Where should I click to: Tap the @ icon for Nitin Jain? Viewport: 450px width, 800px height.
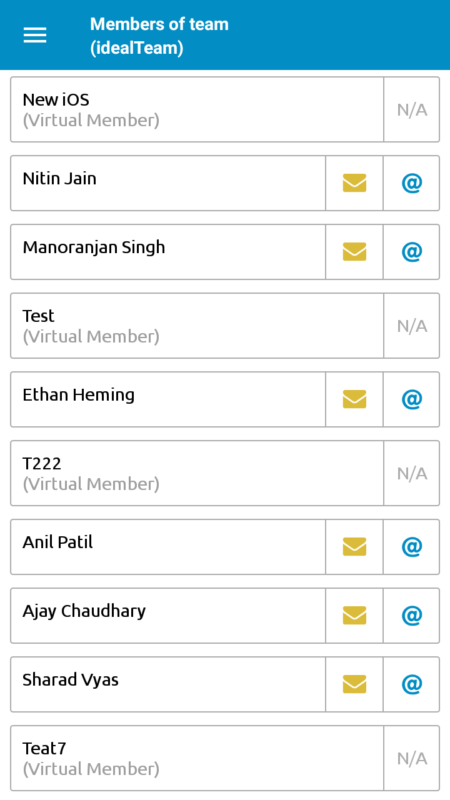pos(411,183)
